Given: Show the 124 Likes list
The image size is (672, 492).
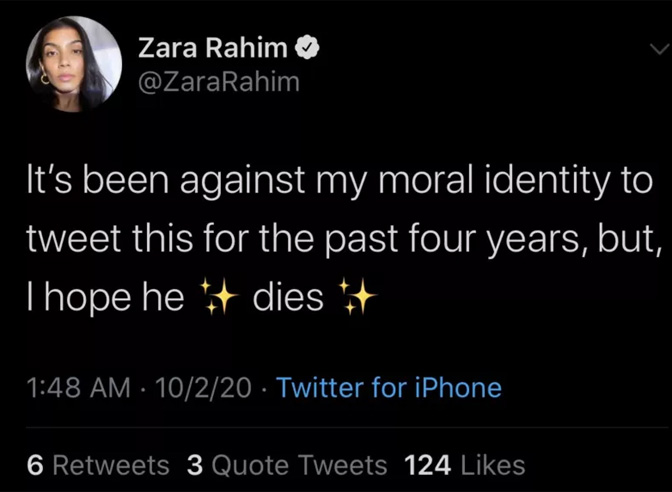Looking at the screenshot, I should (x=464, y=465).
